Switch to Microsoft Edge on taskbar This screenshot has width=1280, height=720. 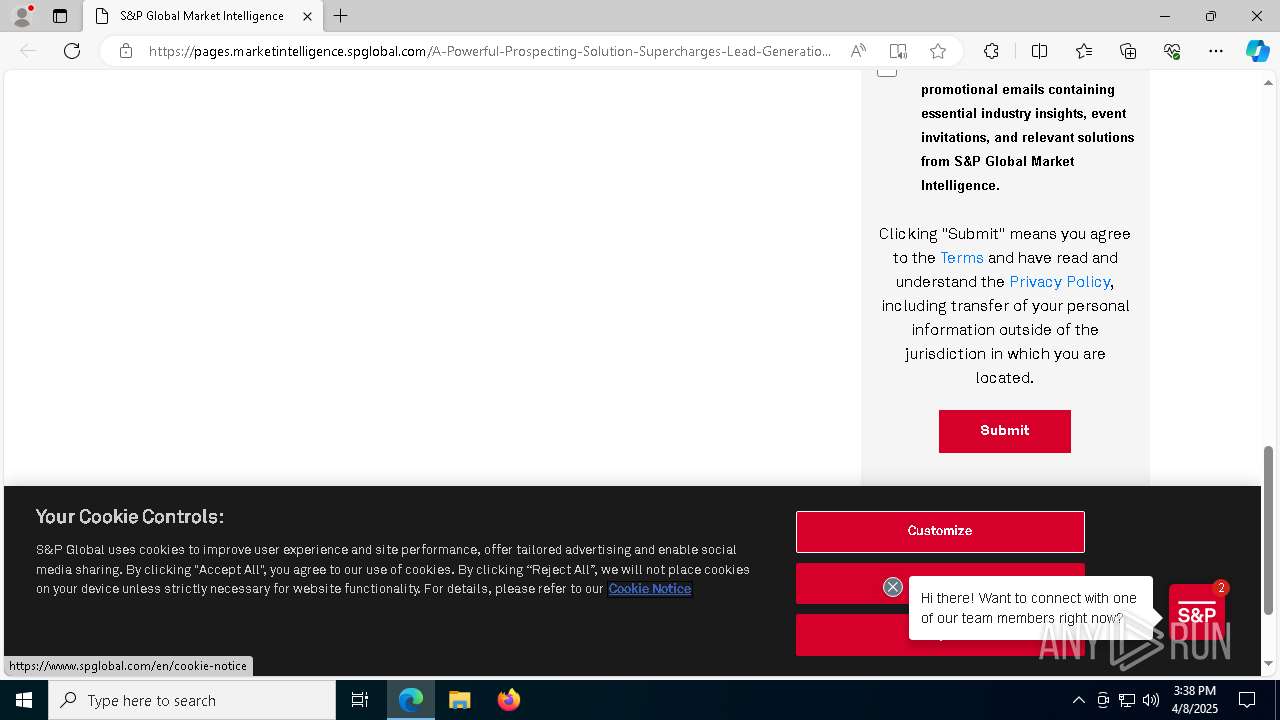(x=411, y=700)
